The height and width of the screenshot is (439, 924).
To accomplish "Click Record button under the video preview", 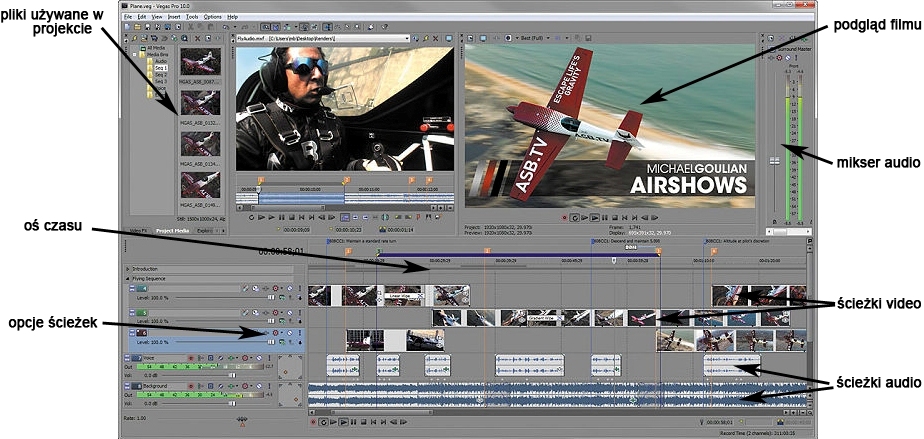I will pos(565,218).
